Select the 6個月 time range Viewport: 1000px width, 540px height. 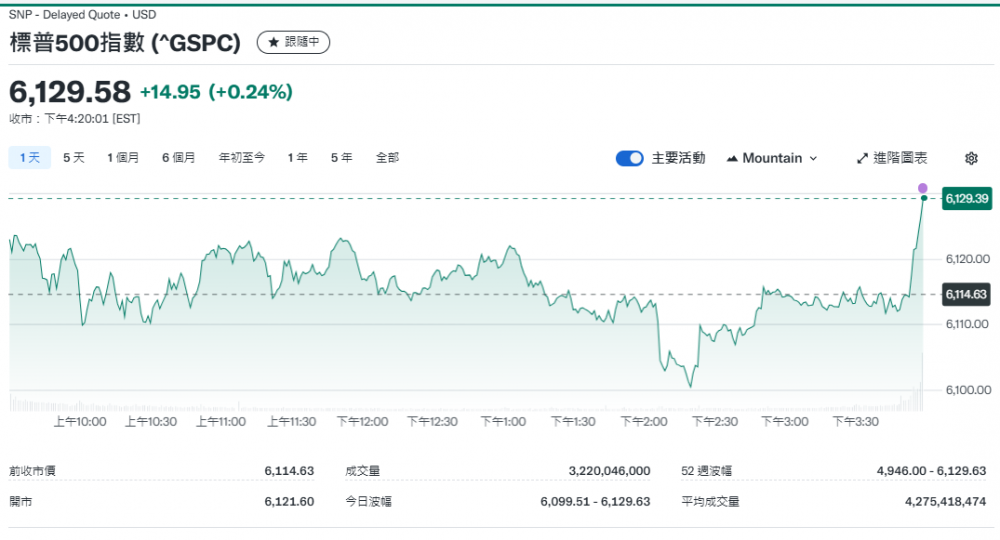[179, 157]
